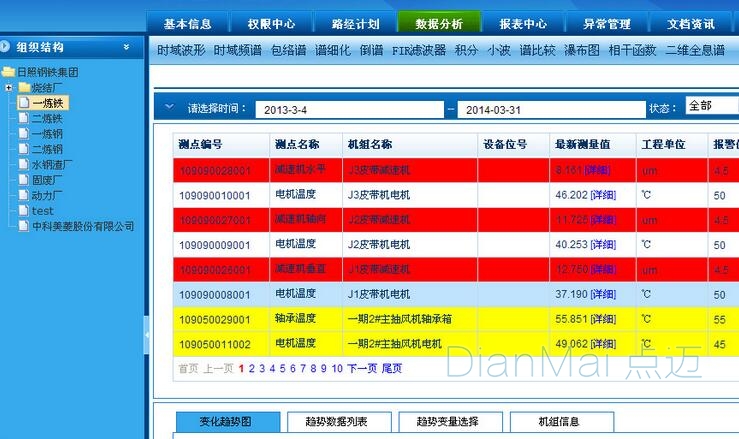Screen dimensions: 739x439
Task: Choose the 包络谱 submenu item
Action: point(288,50)
